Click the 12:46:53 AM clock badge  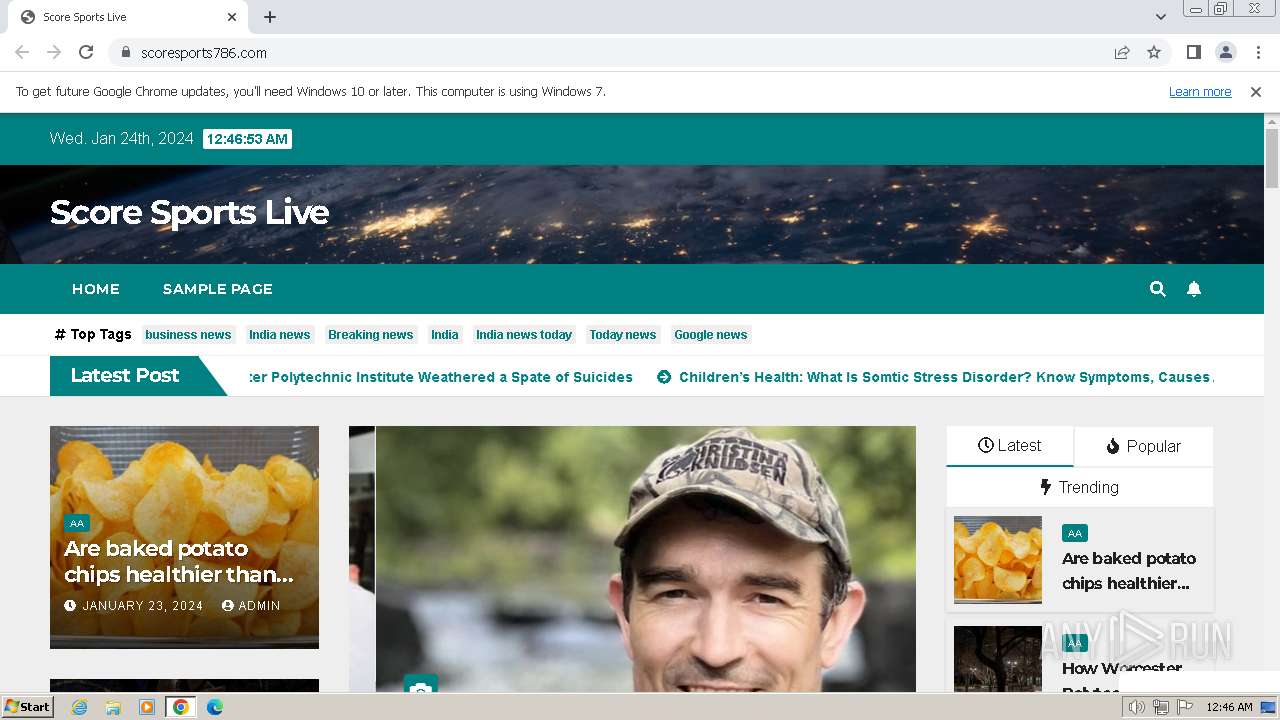click(x=247, y=139)
